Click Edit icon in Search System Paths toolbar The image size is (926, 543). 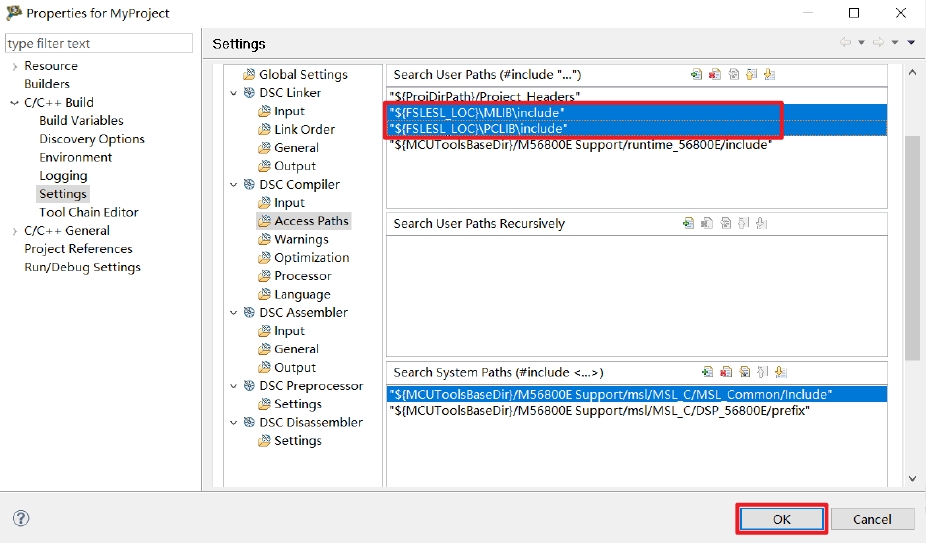(744, 372)
